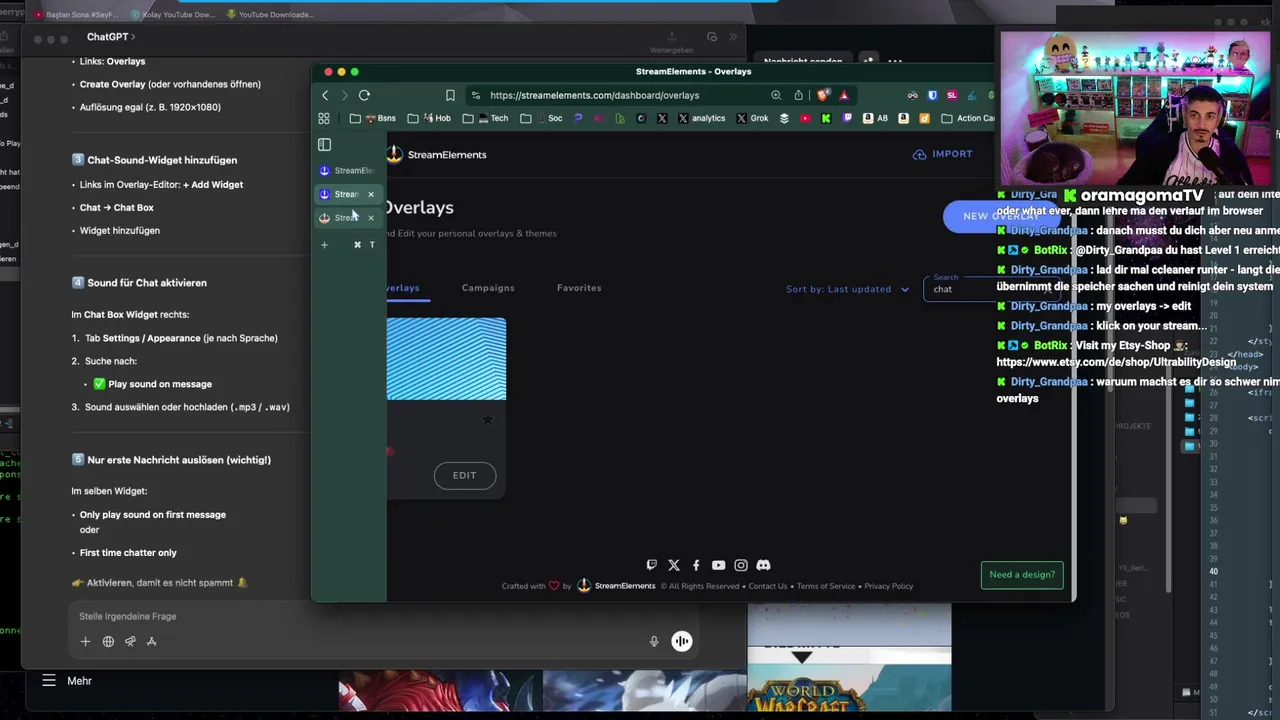The height and width of the screenshot is (720, 1280).
Task: Click the X icon in the footer
Action: pos(674,565)
